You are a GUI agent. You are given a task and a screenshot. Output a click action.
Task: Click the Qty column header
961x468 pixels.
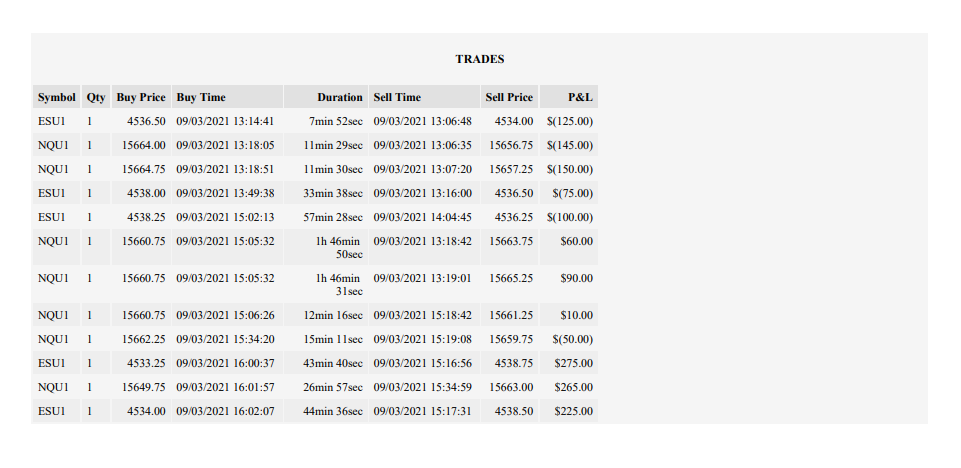[96, 97]
